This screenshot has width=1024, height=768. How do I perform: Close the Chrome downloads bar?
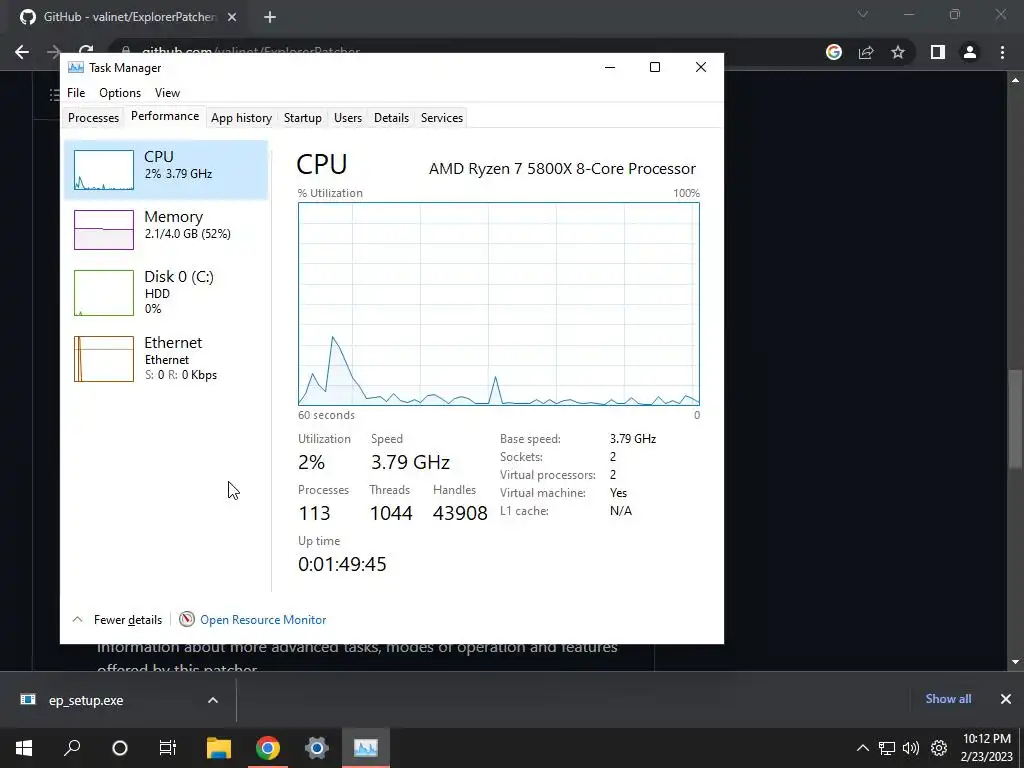1006,699
